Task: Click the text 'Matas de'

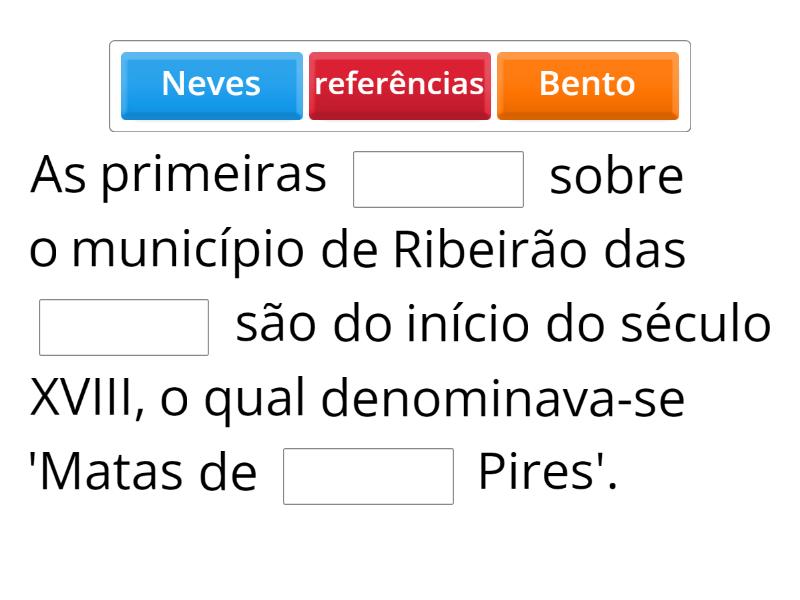Action: tap(144, 474)
